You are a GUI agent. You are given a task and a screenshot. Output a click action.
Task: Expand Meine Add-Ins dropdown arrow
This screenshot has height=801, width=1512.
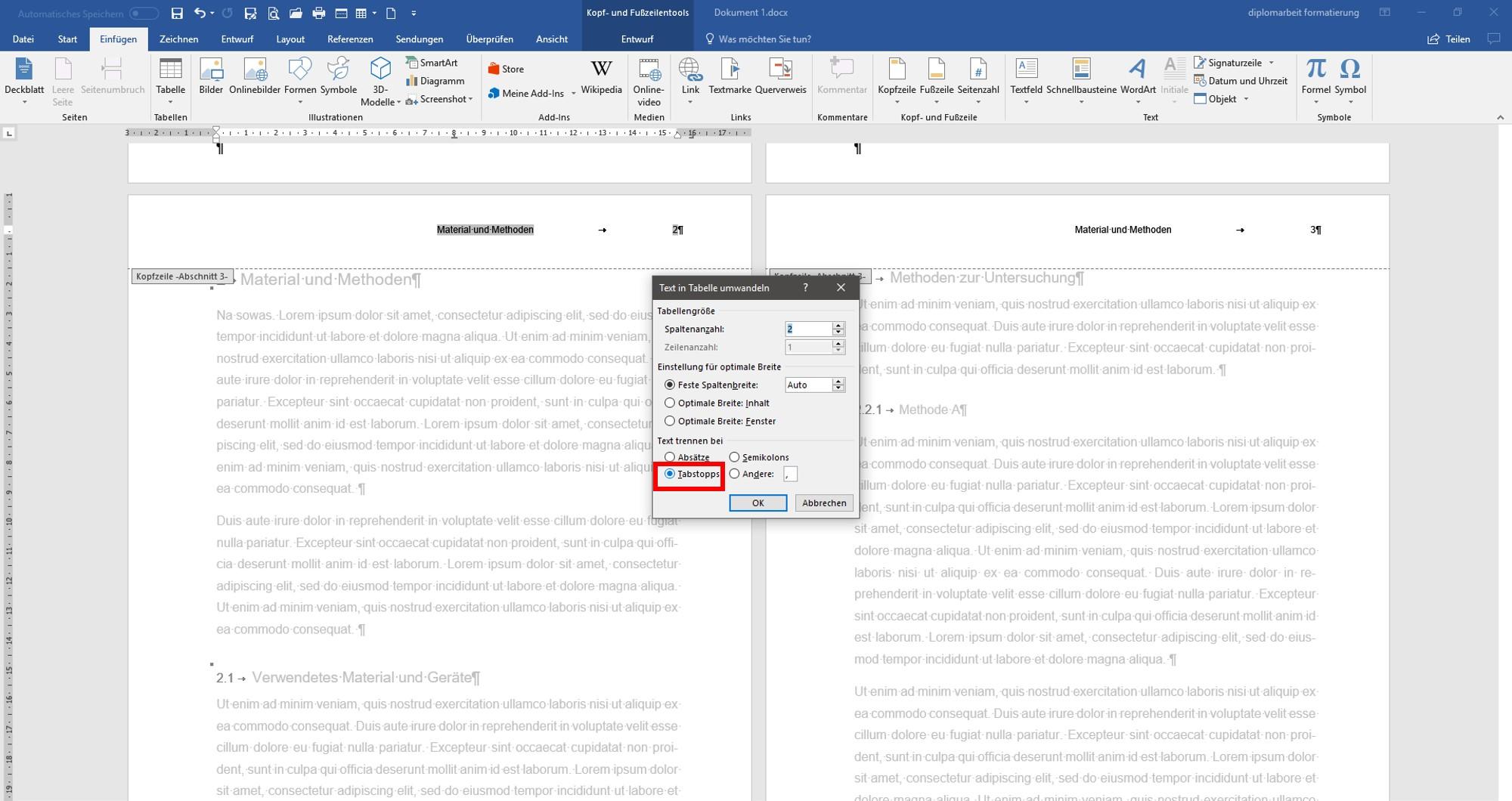point(573,94)
